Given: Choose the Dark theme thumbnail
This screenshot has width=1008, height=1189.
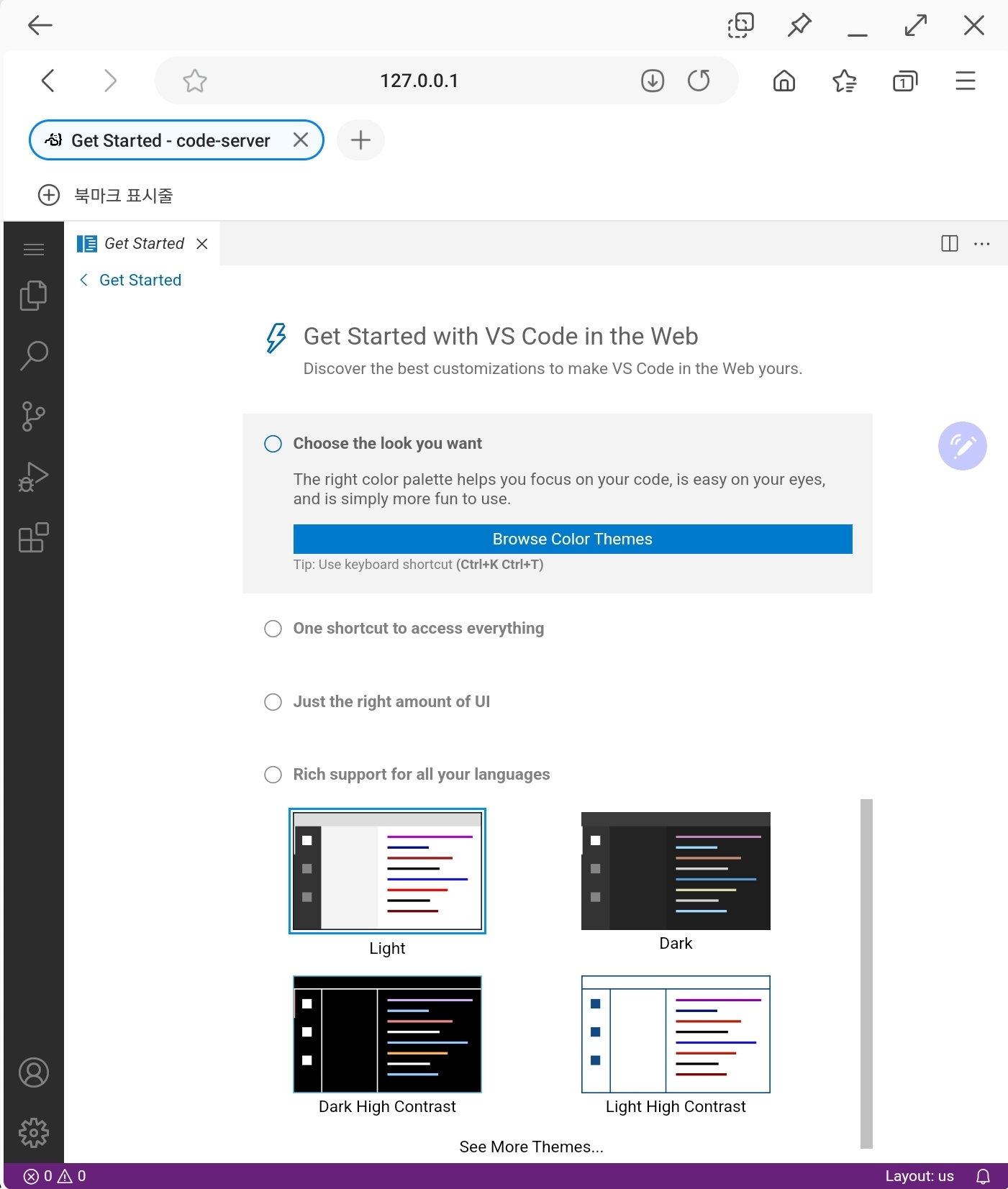Looking at the screenshot, I should point(676,871).
